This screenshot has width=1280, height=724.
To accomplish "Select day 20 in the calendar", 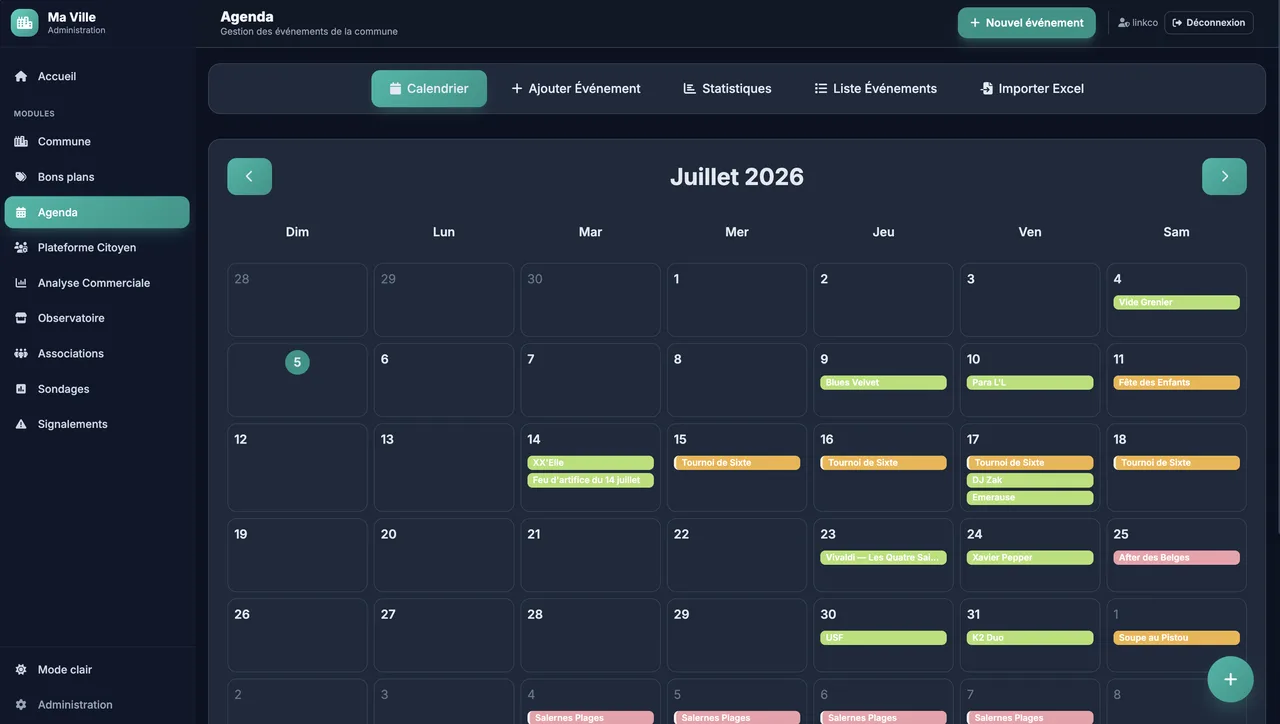I will (444, 555).
